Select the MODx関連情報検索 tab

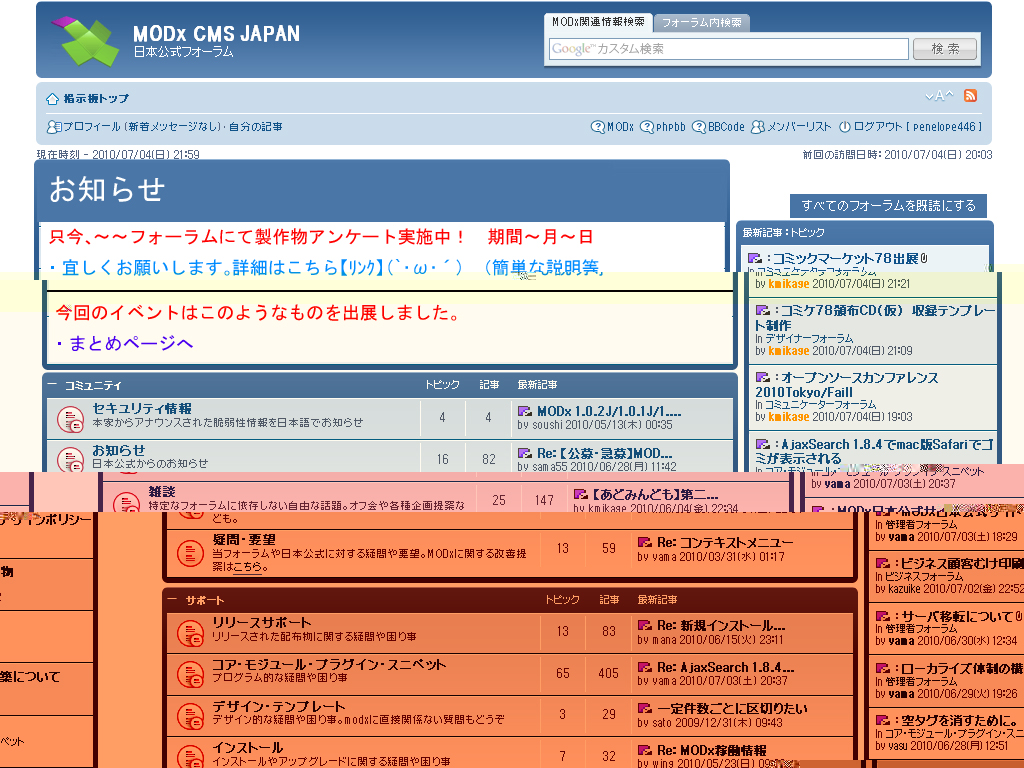pyautogui.click(x=598, y=22)
